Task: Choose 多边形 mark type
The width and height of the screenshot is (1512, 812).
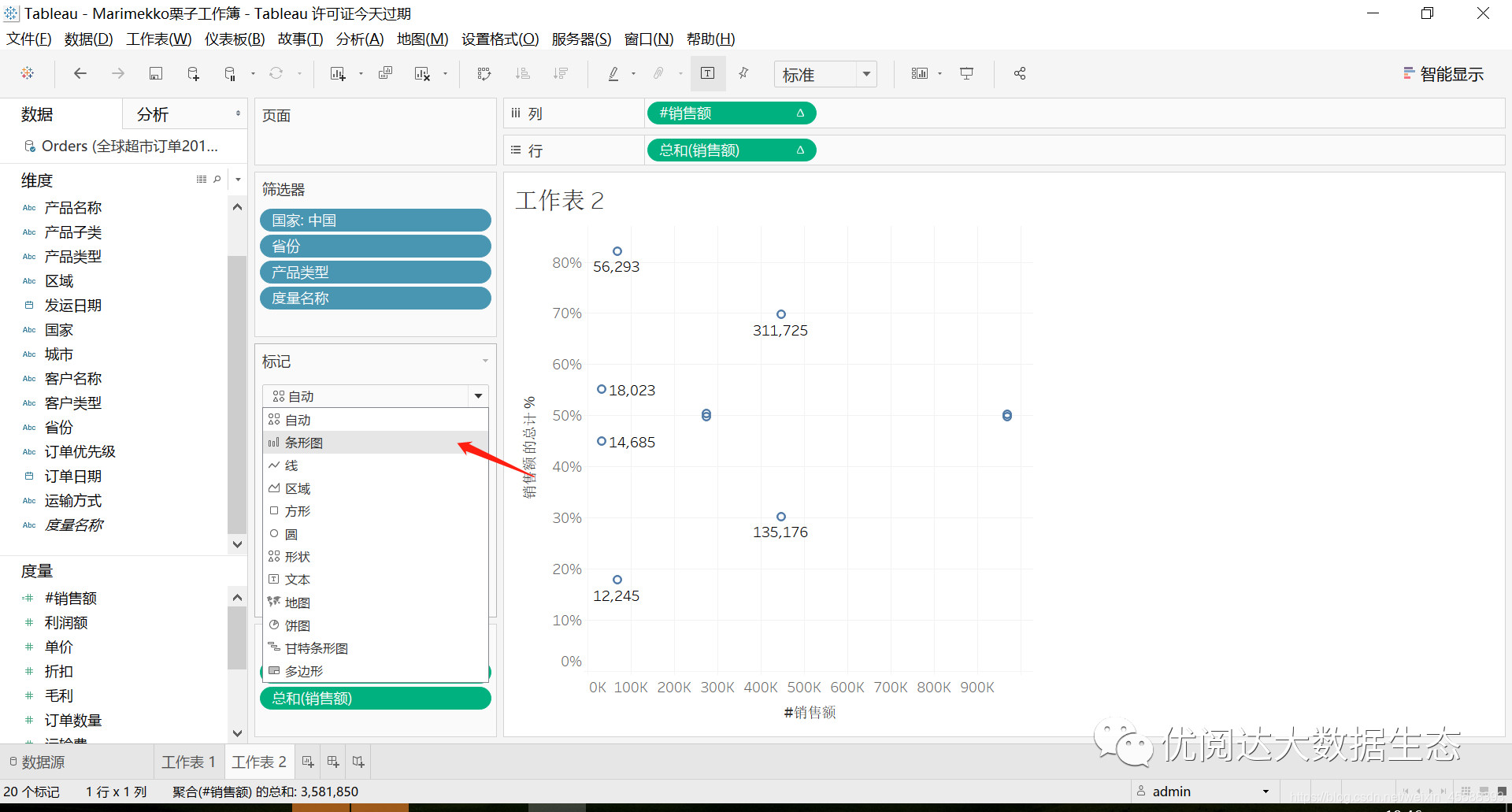Action: pyautogui.click(x=376, y=671)
